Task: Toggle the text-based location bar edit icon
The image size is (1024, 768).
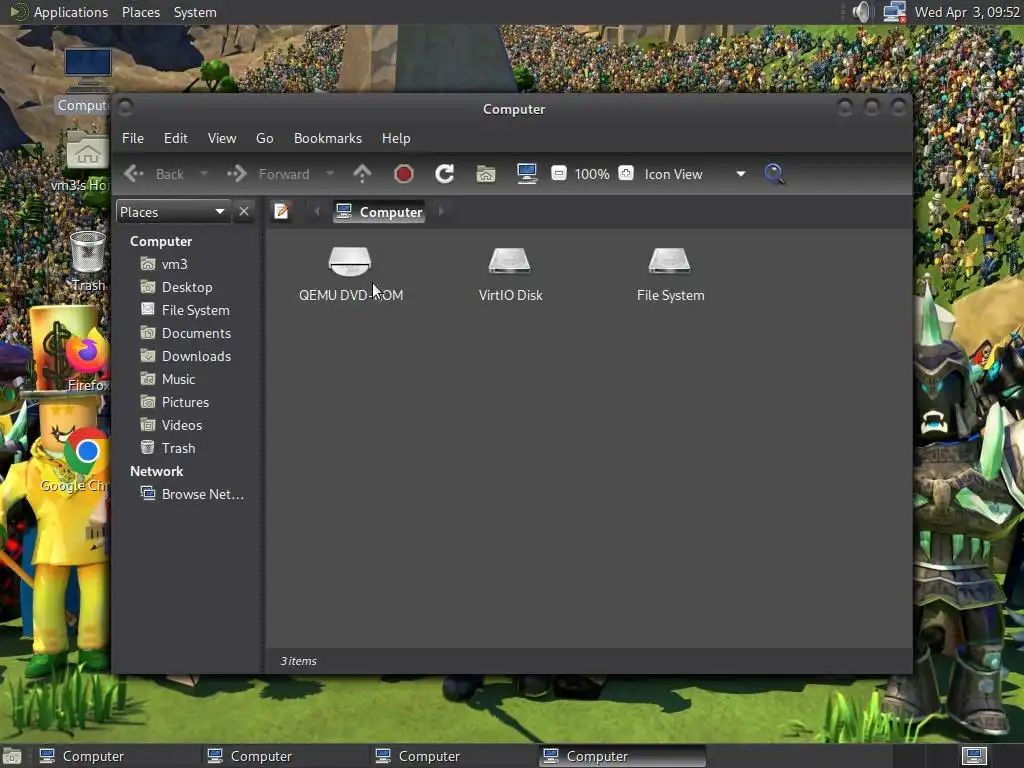Action: (x=281, y=212)
